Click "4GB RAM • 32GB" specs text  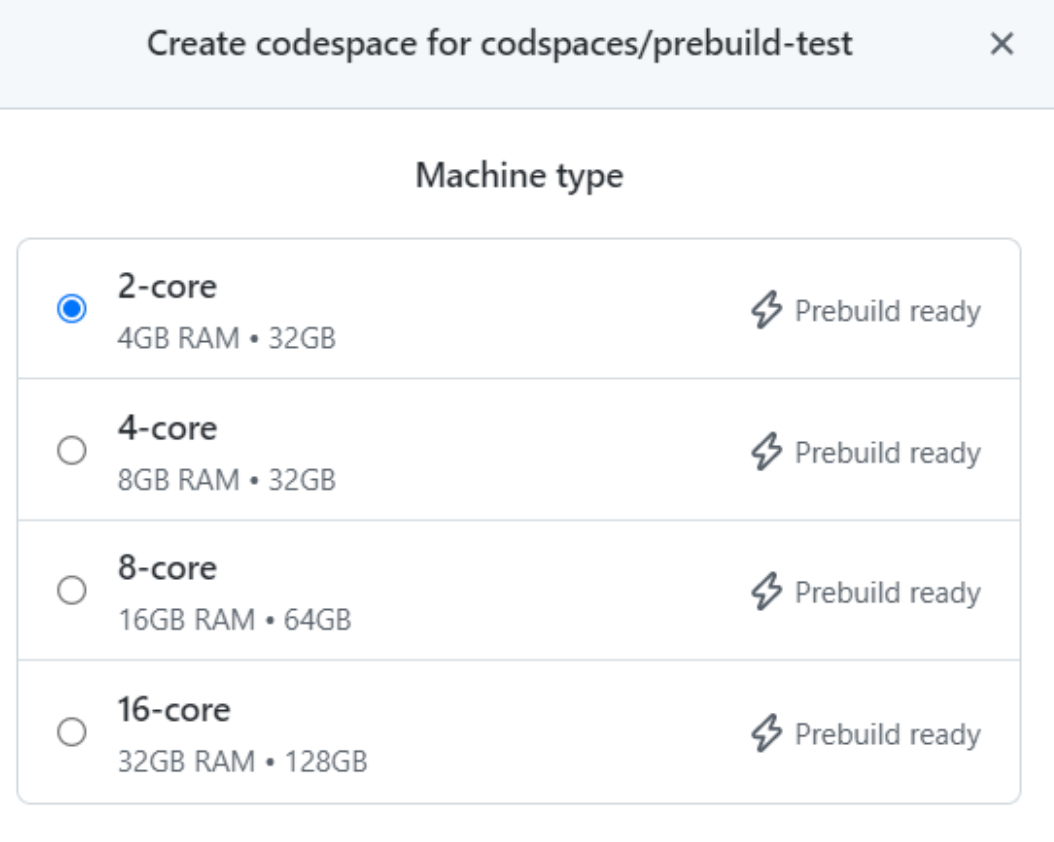pos(227,339)
